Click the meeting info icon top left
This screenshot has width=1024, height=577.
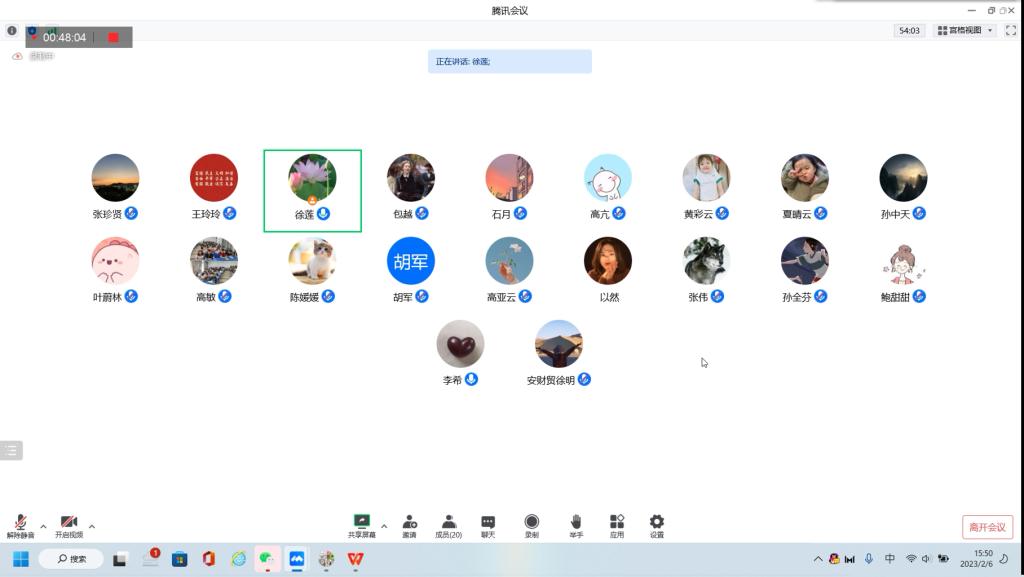pos(12,31)
